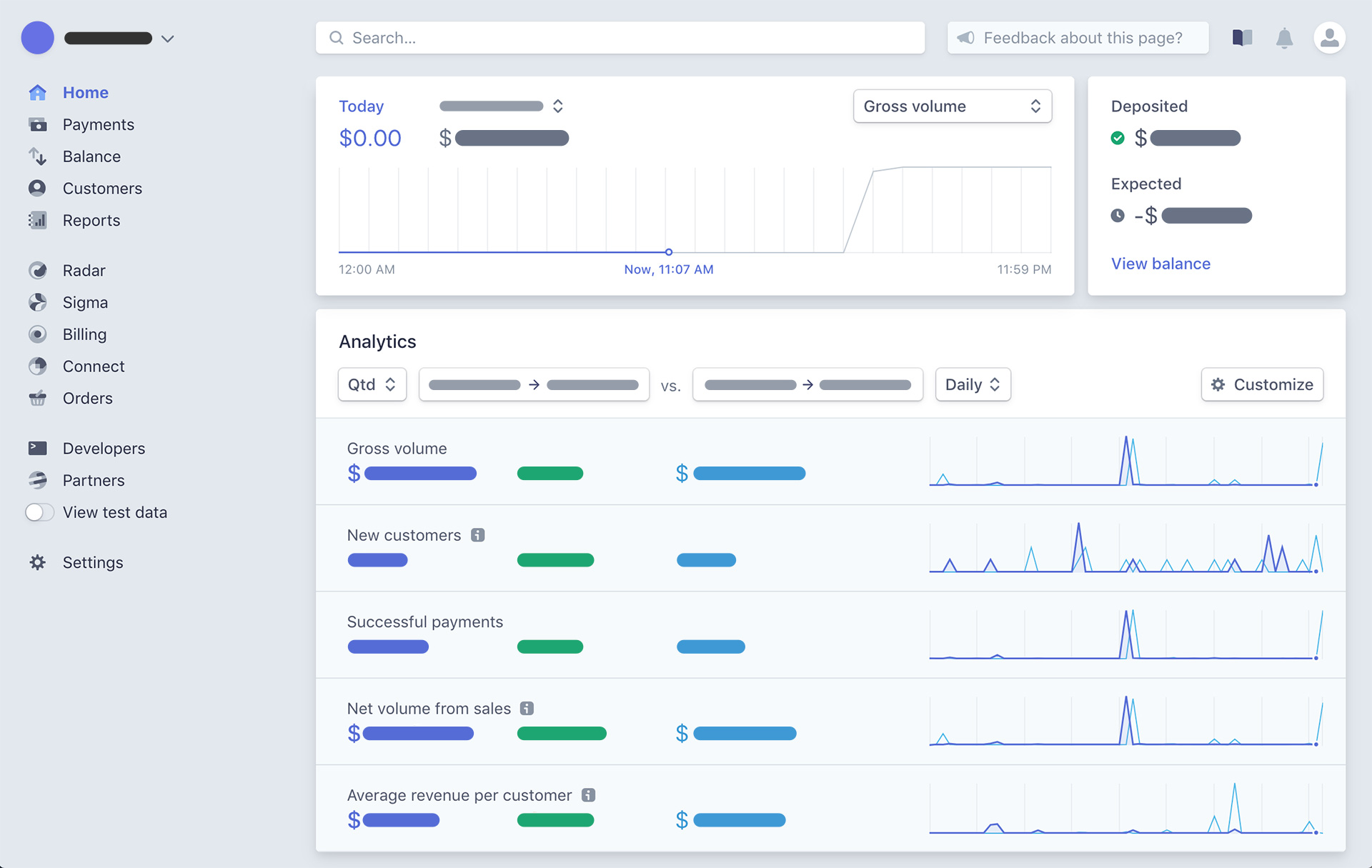
Task: Open Connect via its sidebar icon
Action: pyautogui.click(x=38, y=366)
